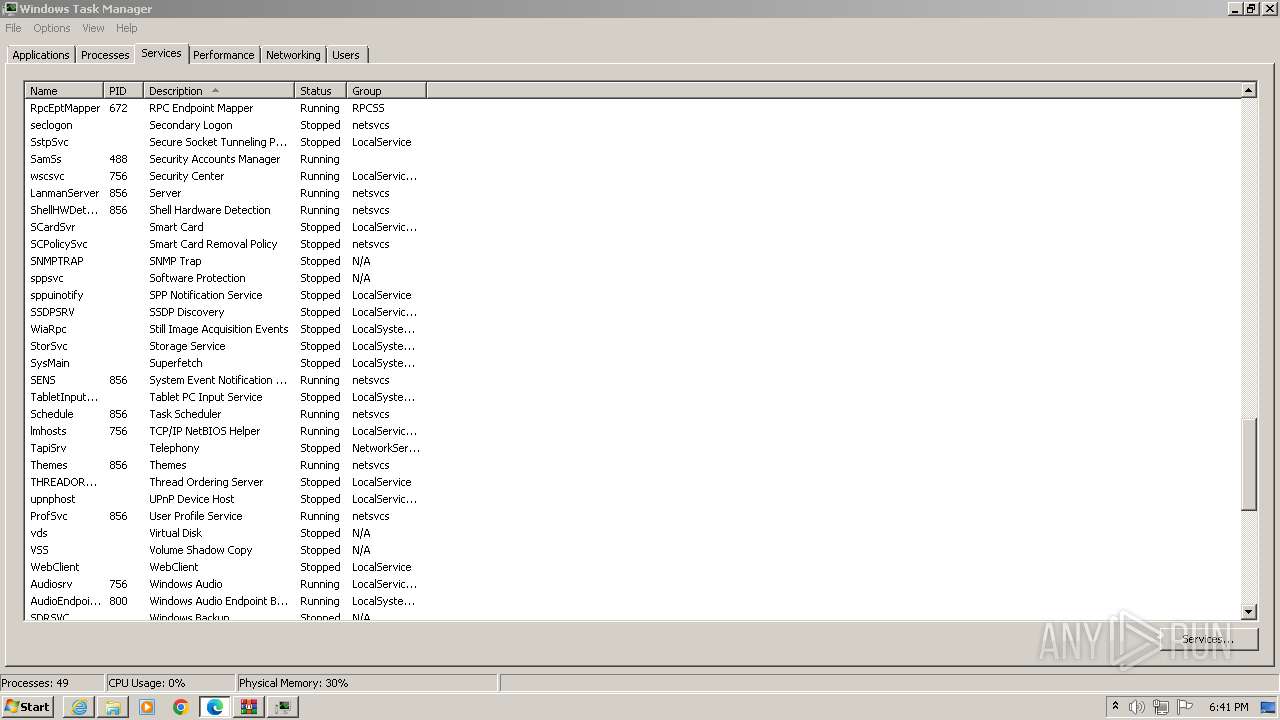Click the Task Manager taskbar icon
This screenshot has height=720, width=1280.
(283, 707)
